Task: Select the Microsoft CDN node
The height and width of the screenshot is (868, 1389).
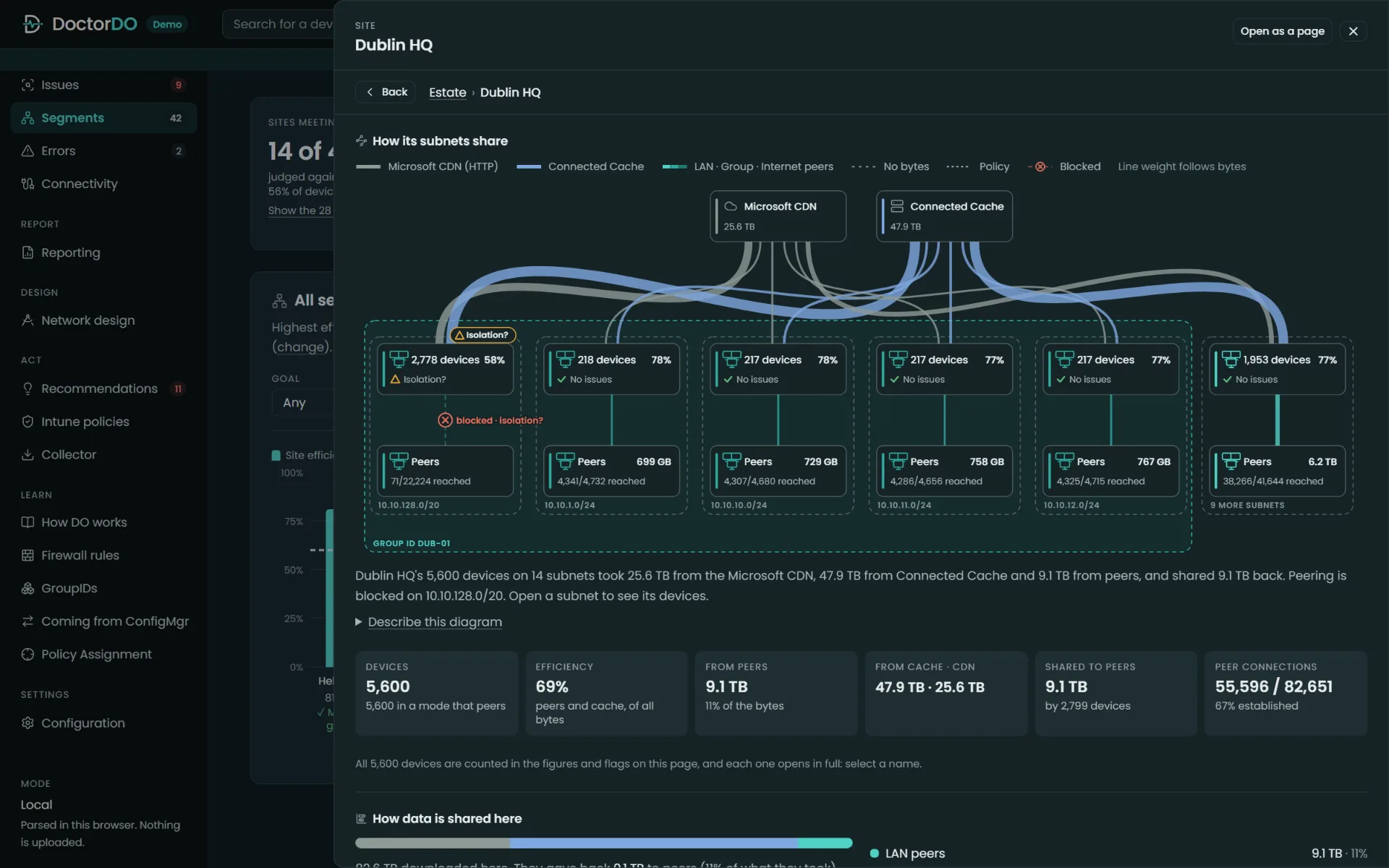Action: click(x=778, y=216)
